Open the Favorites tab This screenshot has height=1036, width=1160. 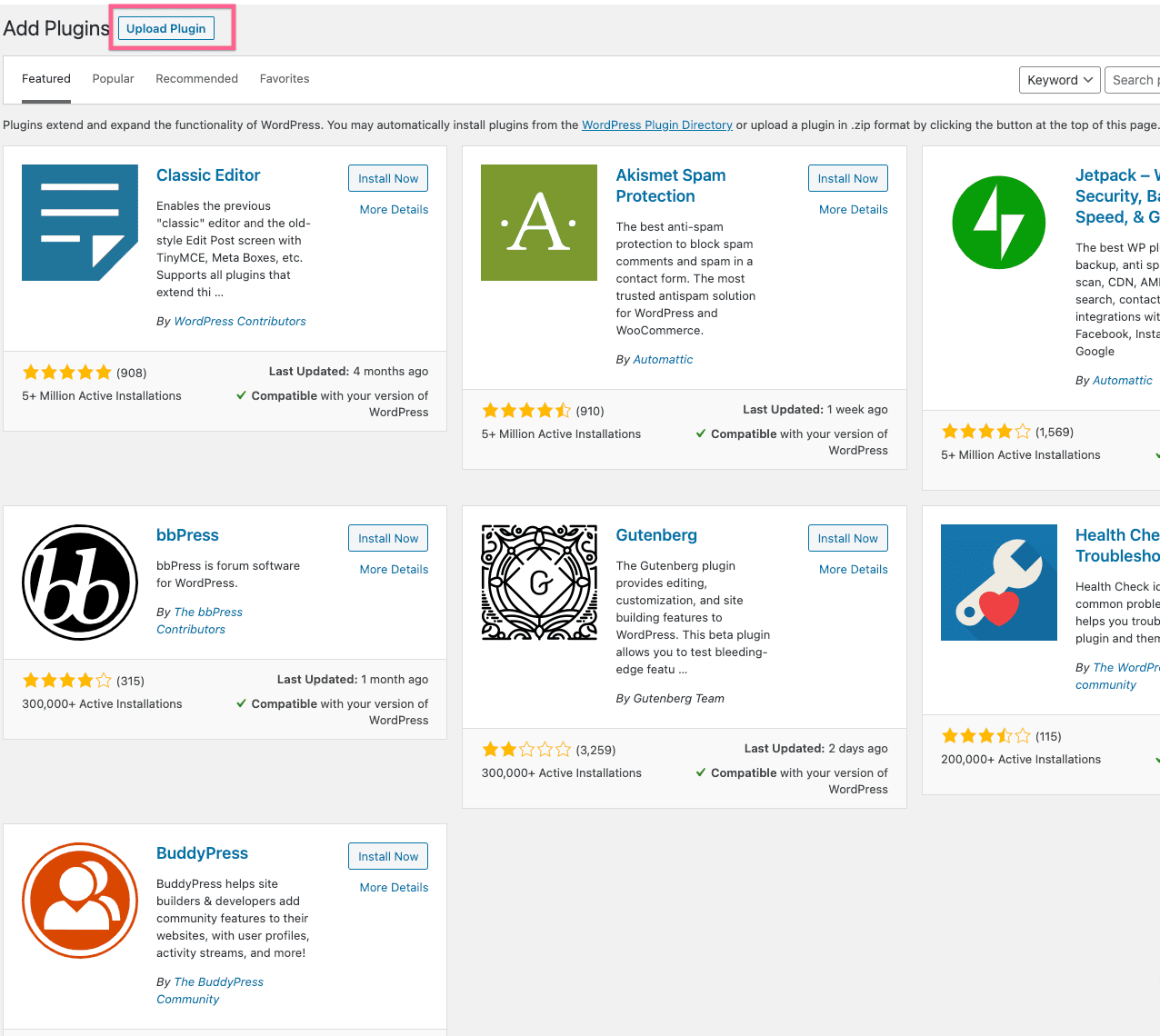point(285,79)
